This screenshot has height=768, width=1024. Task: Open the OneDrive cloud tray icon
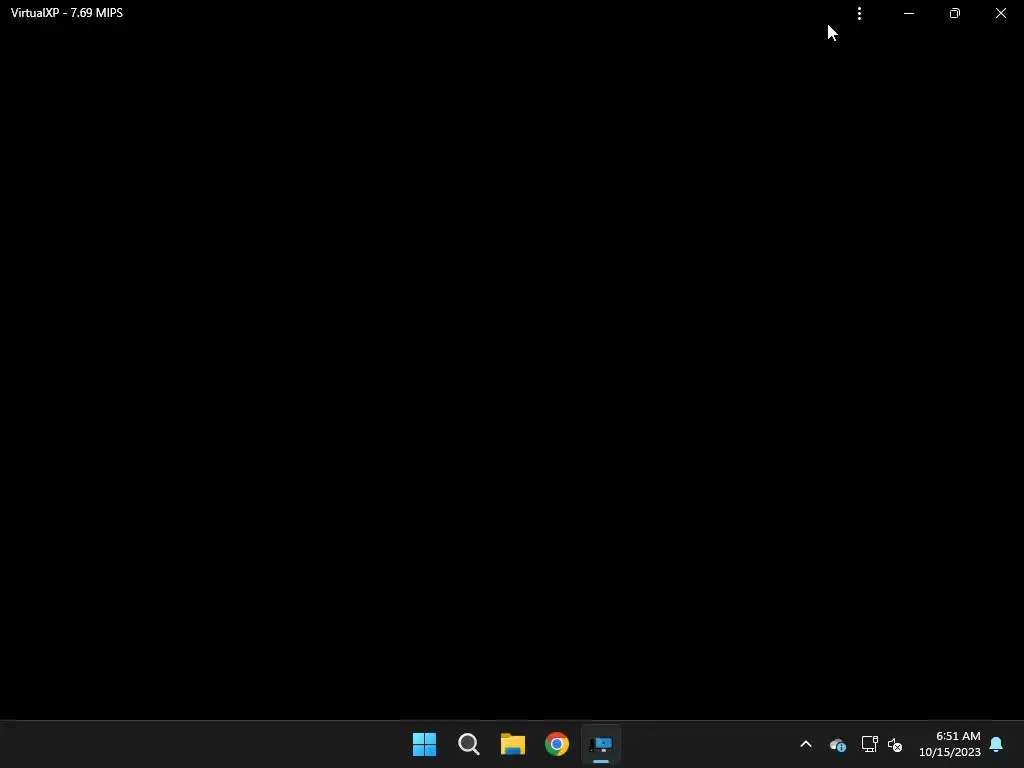tap(838, 744)
